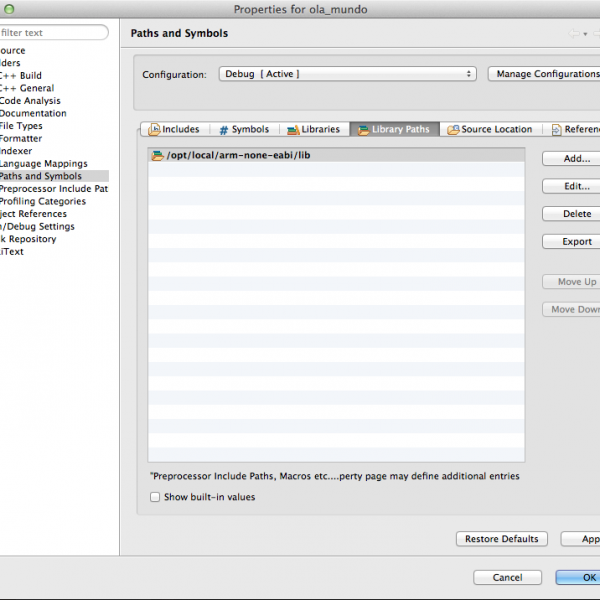Click the Libraries tab icon
Screen dimensions: 600x600
pyautogui.click(x=292, y=130)
